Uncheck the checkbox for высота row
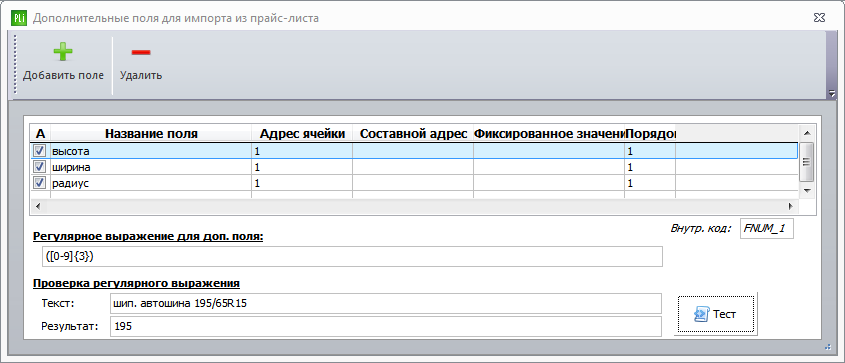The height and width of the screenshot is (363, 845). coord(40,151)
